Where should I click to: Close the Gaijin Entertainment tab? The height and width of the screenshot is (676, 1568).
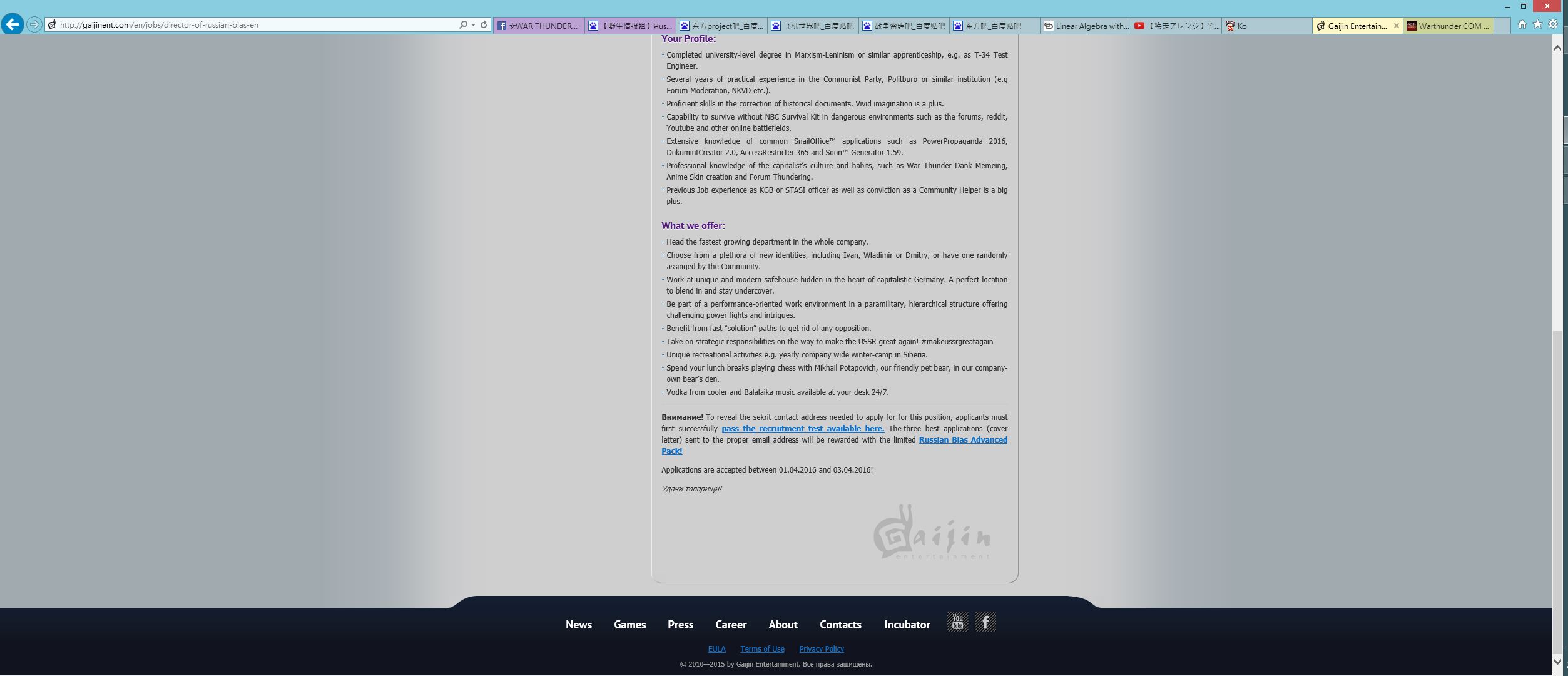[x=1396, y=26]
